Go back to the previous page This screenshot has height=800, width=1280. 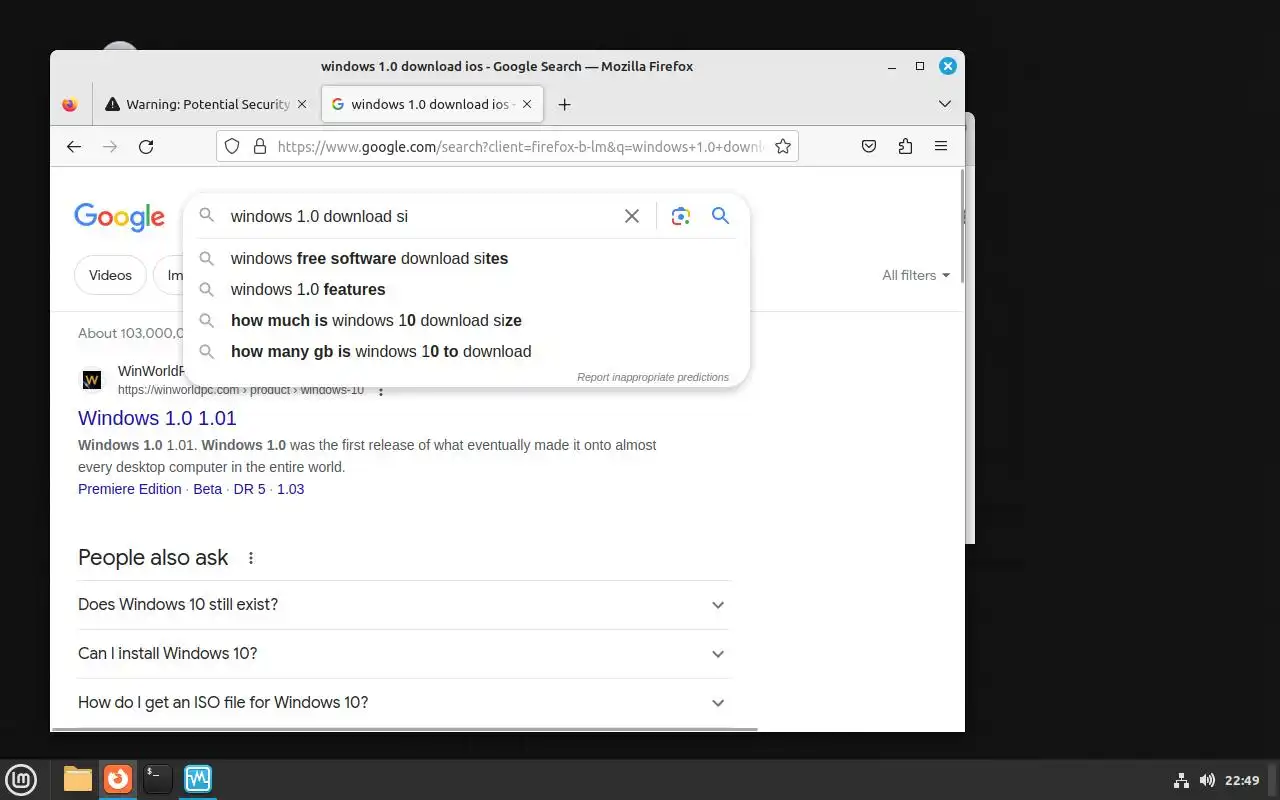coord(74,146)
